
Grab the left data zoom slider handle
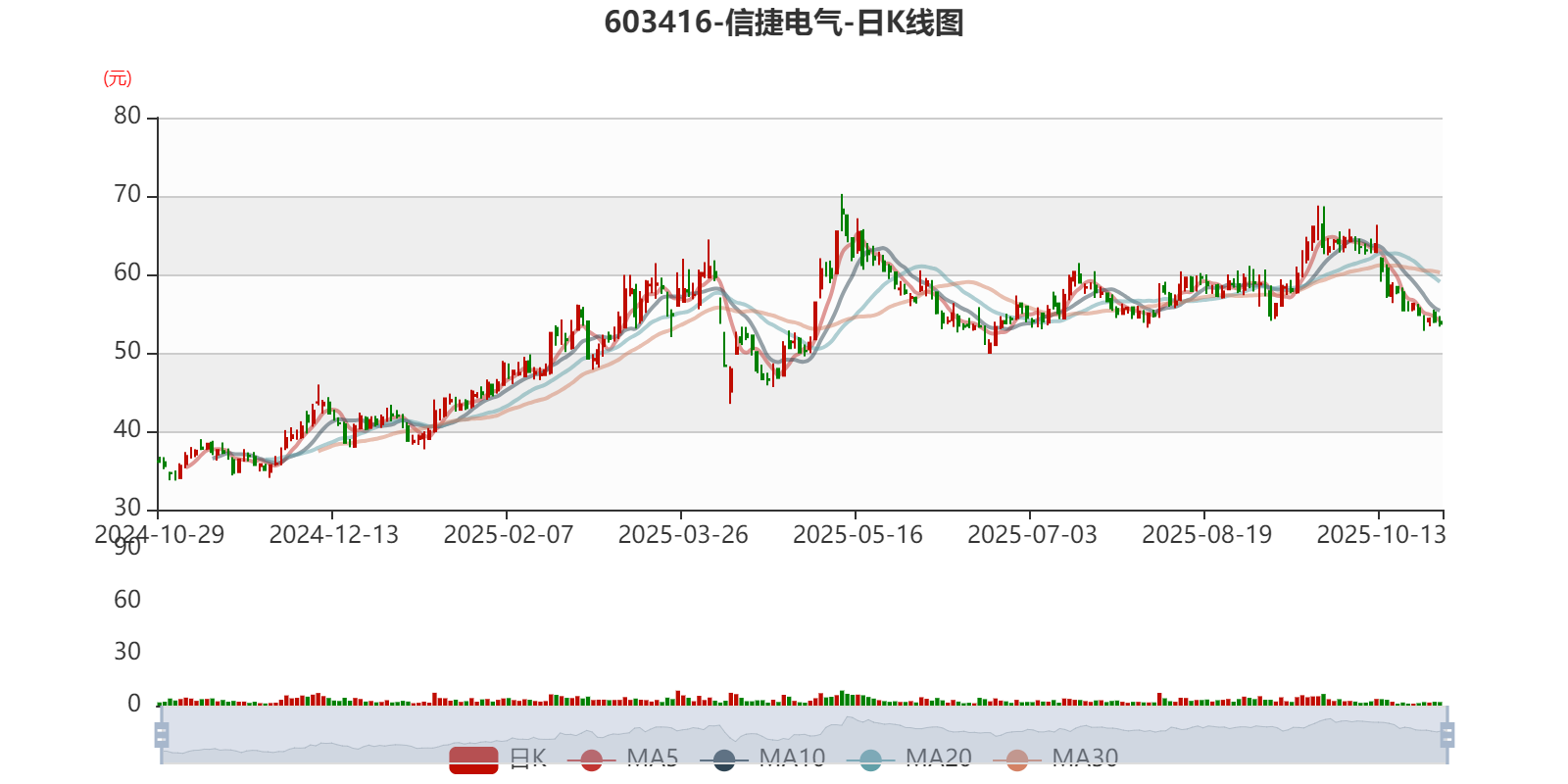click(x=162, y=735)
